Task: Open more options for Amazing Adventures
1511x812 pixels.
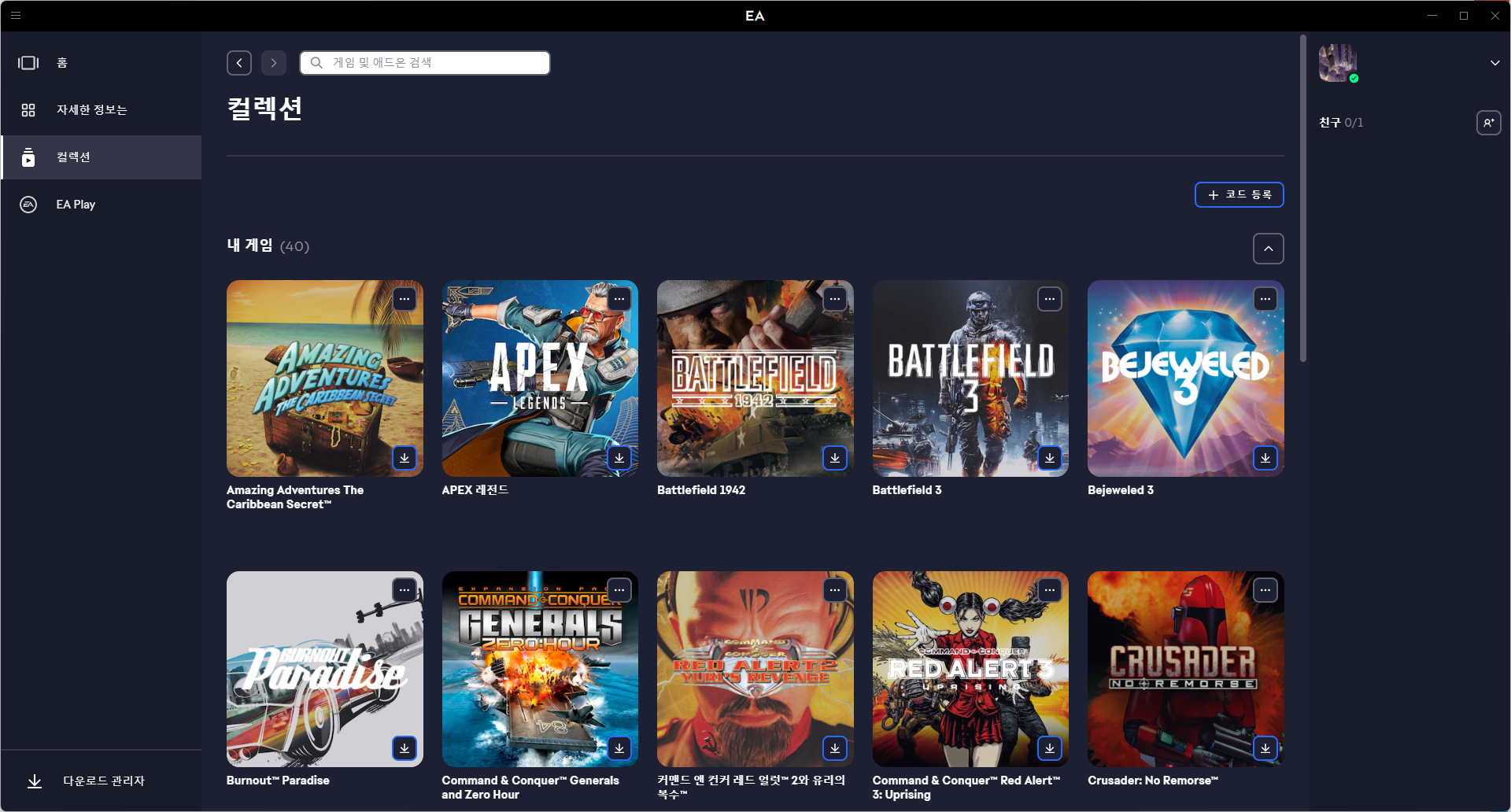Action: tap(405, 299)
